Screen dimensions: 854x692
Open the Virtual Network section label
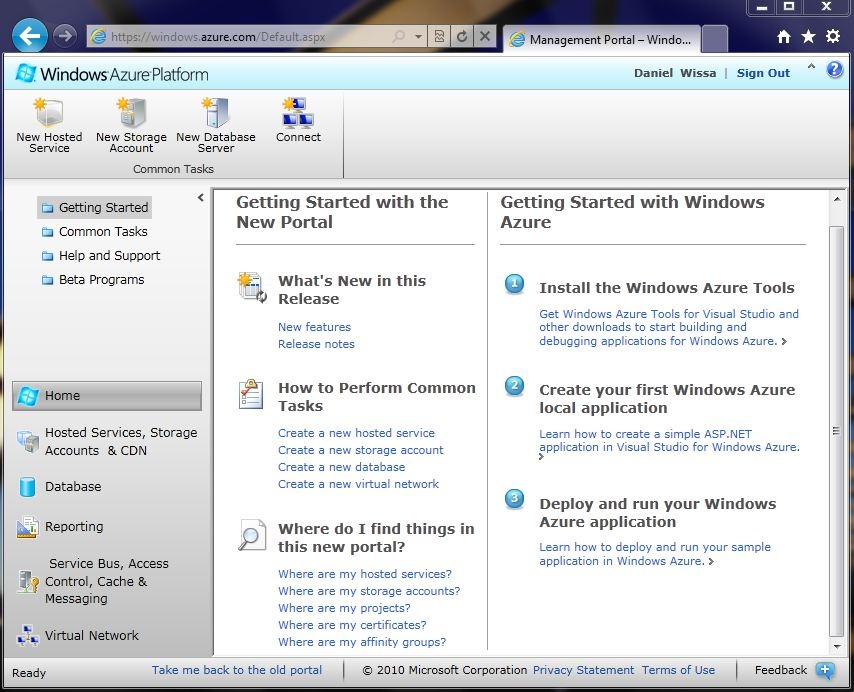[x=92, y=635]
